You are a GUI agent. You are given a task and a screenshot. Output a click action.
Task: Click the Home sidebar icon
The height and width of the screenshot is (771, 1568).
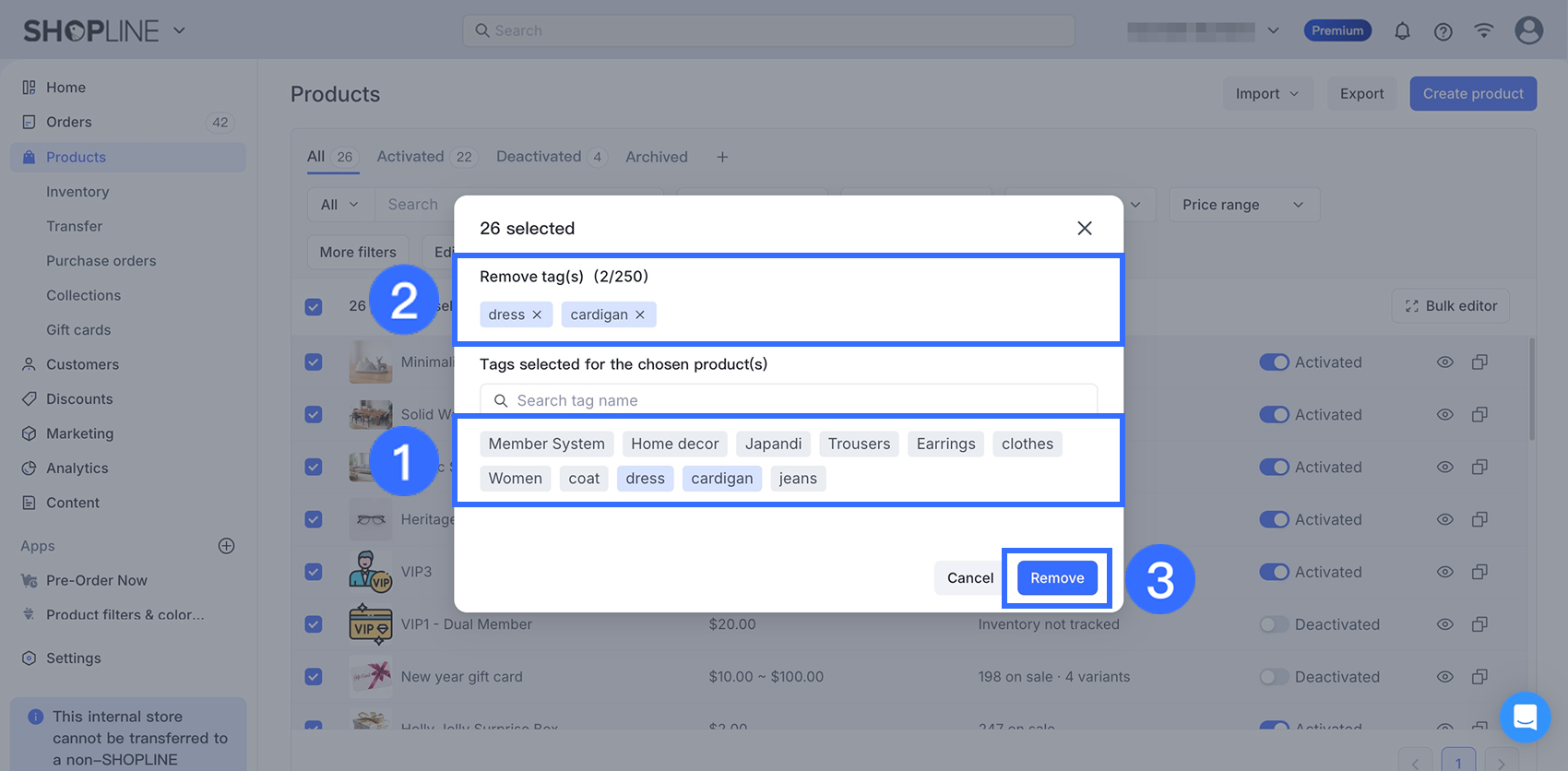tap(29, 88)
